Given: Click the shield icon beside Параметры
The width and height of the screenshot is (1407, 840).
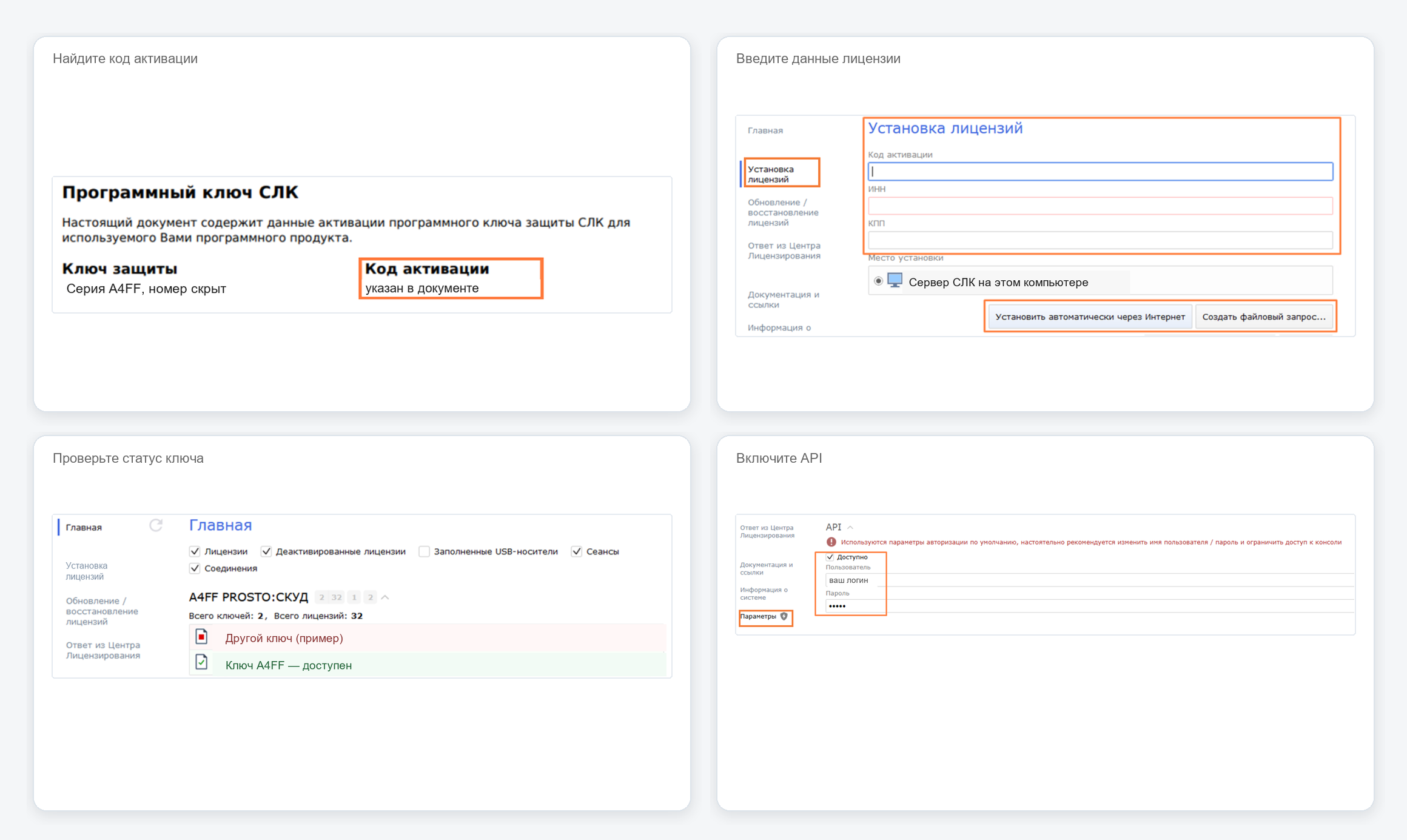Looking at the screenshot, I should [784, 616].
